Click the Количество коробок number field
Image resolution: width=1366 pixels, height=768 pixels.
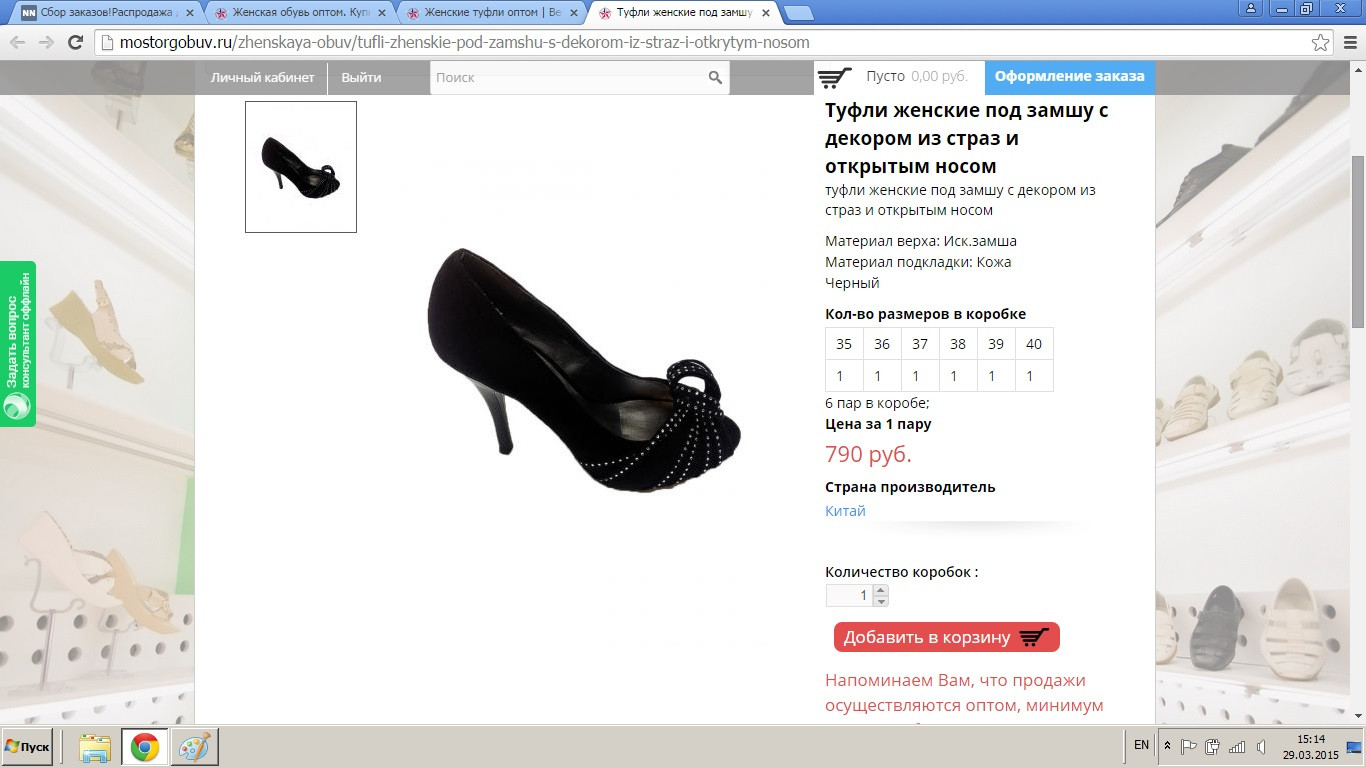[849, 595]
